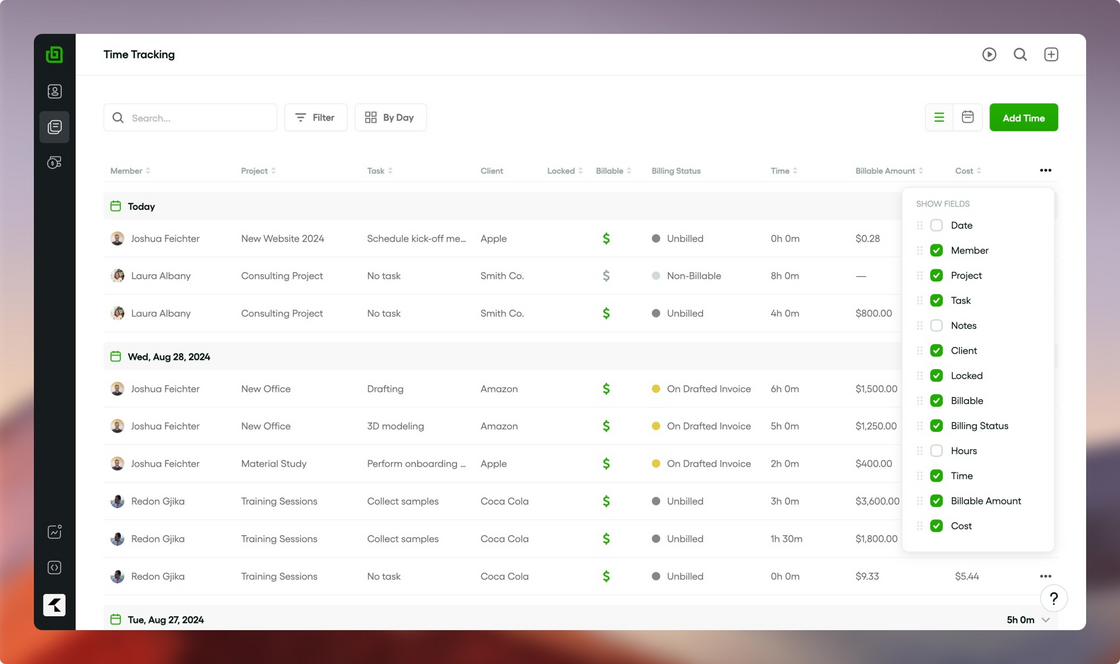Open the By Day grouping dropdown
The width and height of the screenshot is (1120, 664).
(390, 117)
